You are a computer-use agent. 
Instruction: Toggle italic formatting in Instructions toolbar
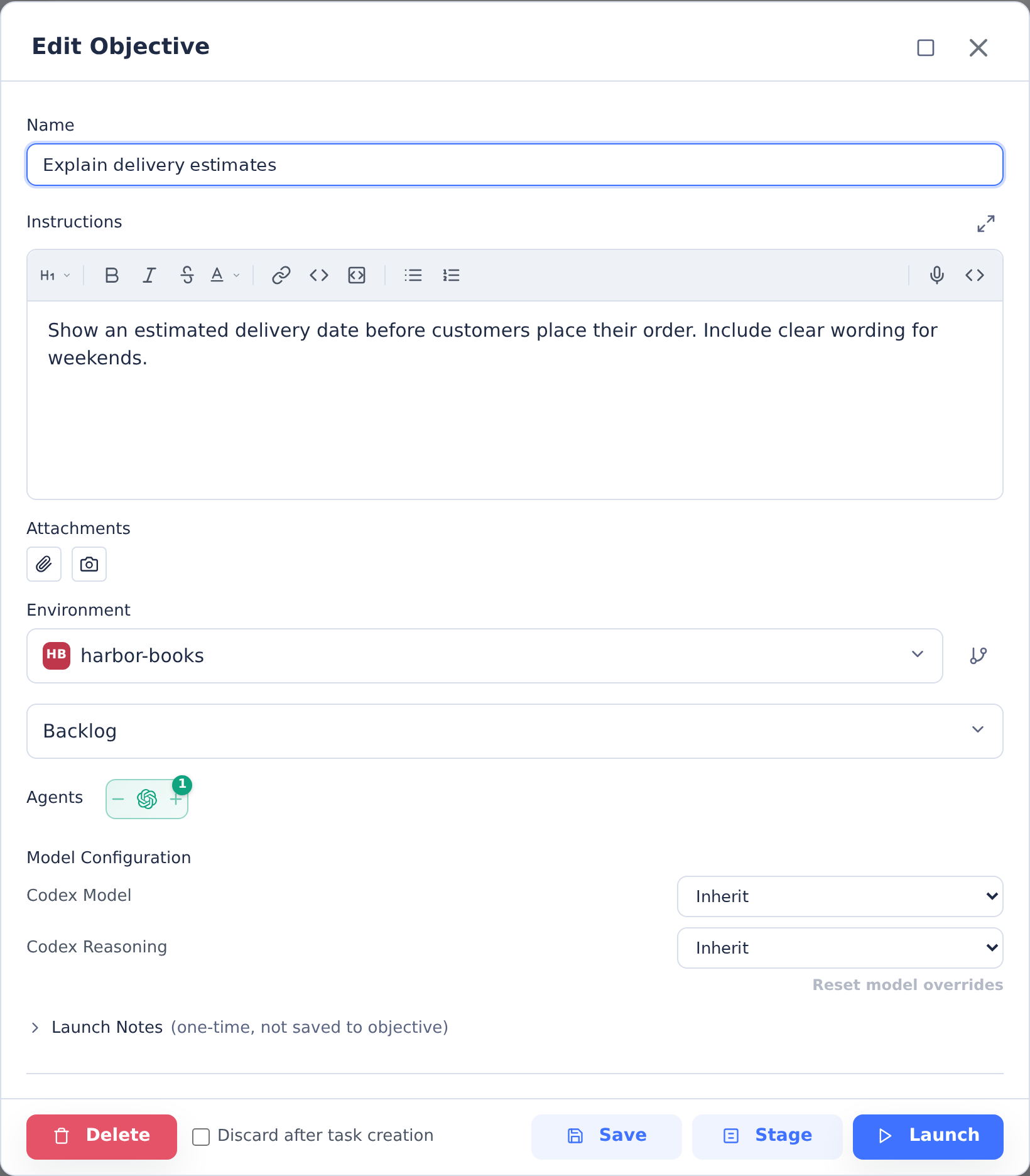(x=149, y=275)
